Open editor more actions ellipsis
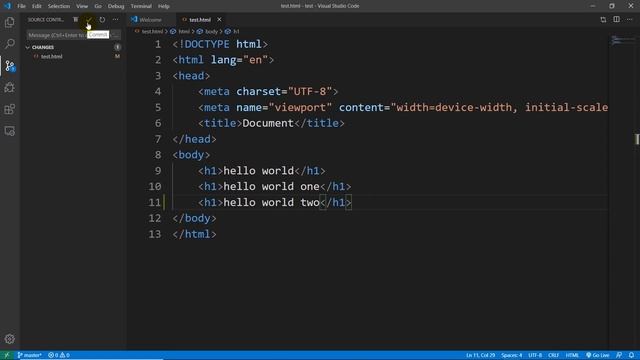This screenshot has width=640, height=360. click(x=629, y=20)
